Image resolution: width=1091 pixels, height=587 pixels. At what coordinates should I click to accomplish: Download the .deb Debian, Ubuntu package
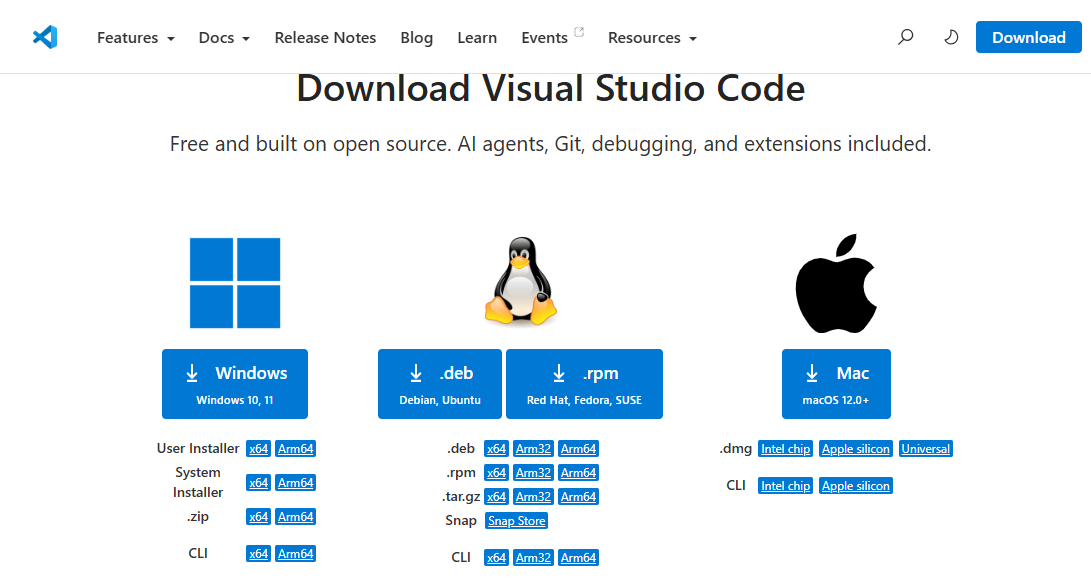(440, 384)
